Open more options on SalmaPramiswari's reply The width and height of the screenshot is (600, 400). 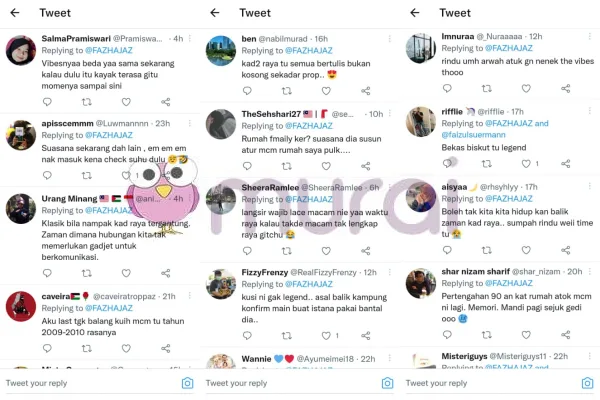[190, 38]
